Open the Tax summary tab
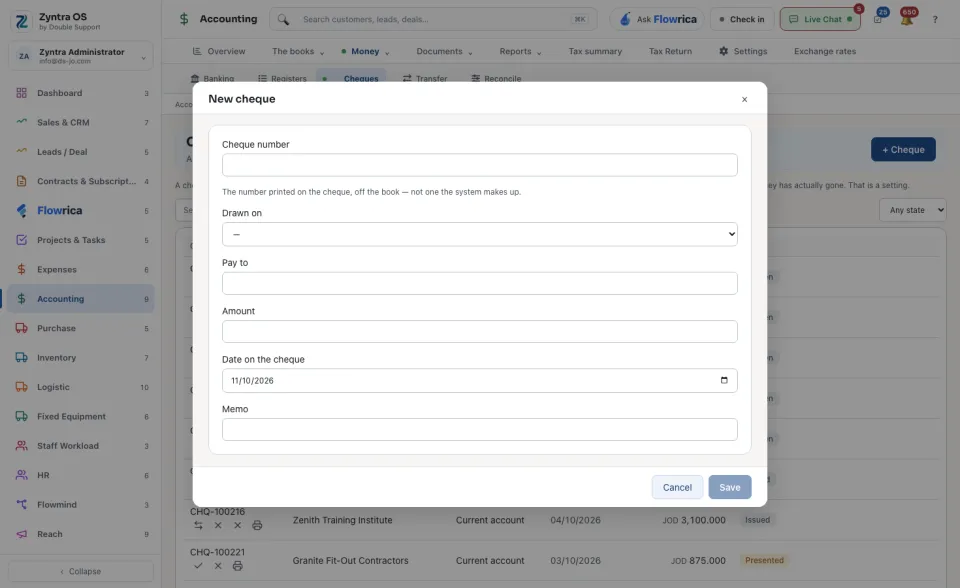Image resolution: width=960 pixels, height=588 pixels. coord(595,51)
